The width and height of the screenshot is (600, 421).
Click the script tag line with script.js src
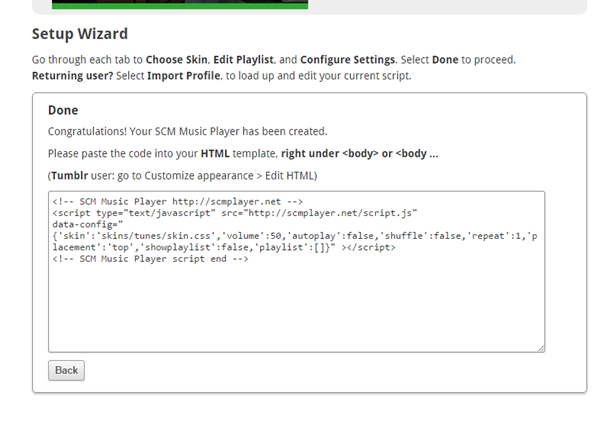point(235,213)
